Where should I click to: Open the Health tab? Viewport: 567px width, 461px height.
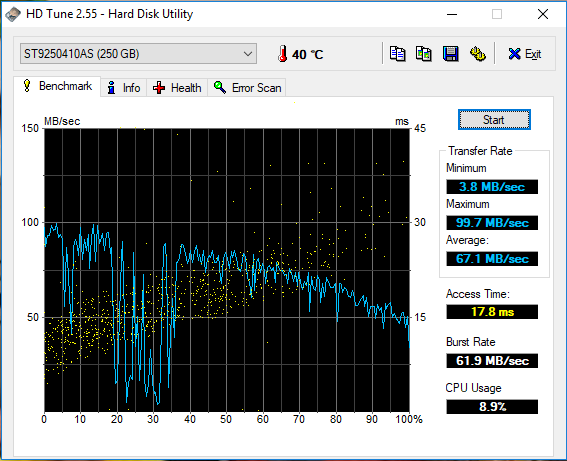click(x=177, y=87)
